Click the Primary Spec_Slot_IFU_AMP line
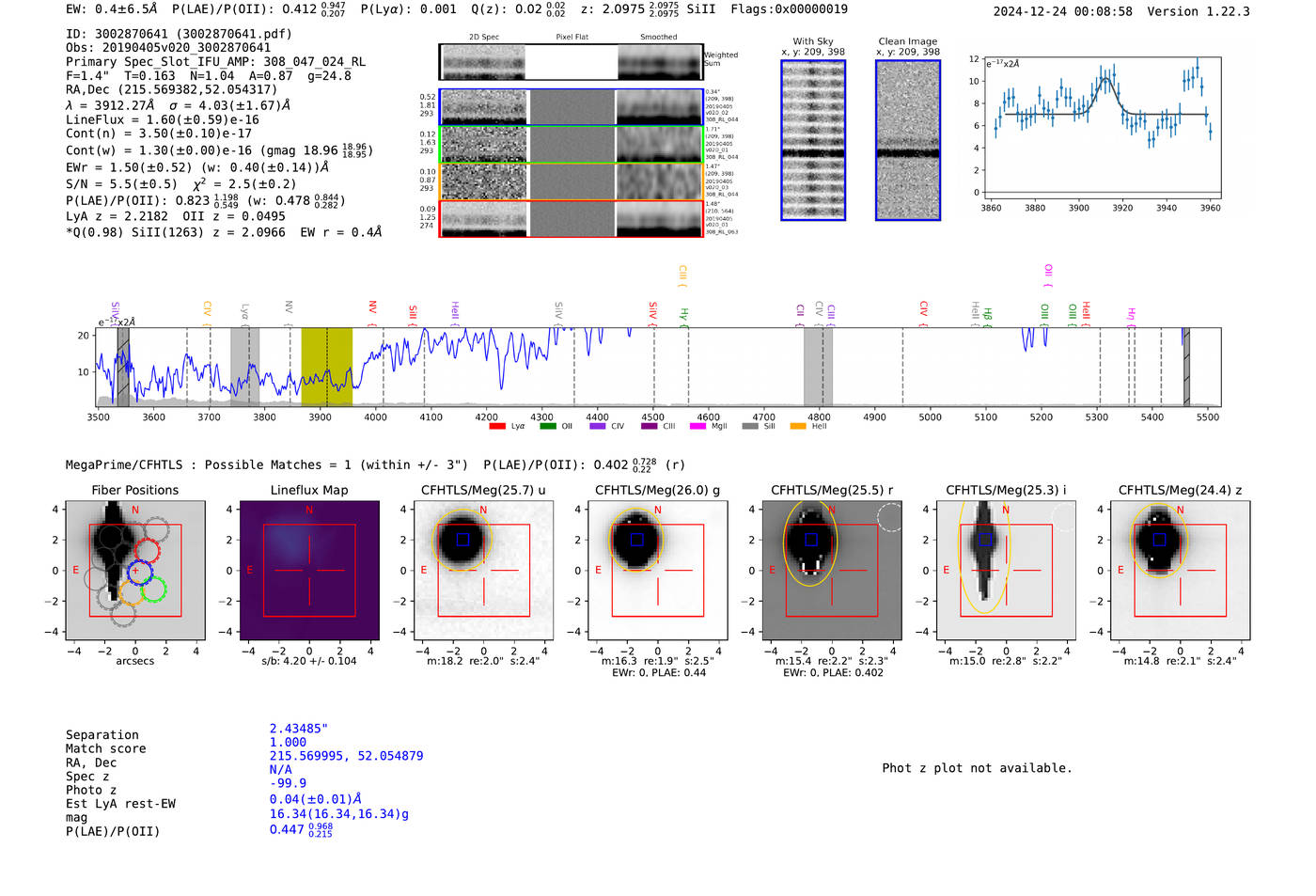1316x896 pixels. [x=216, y=62]
